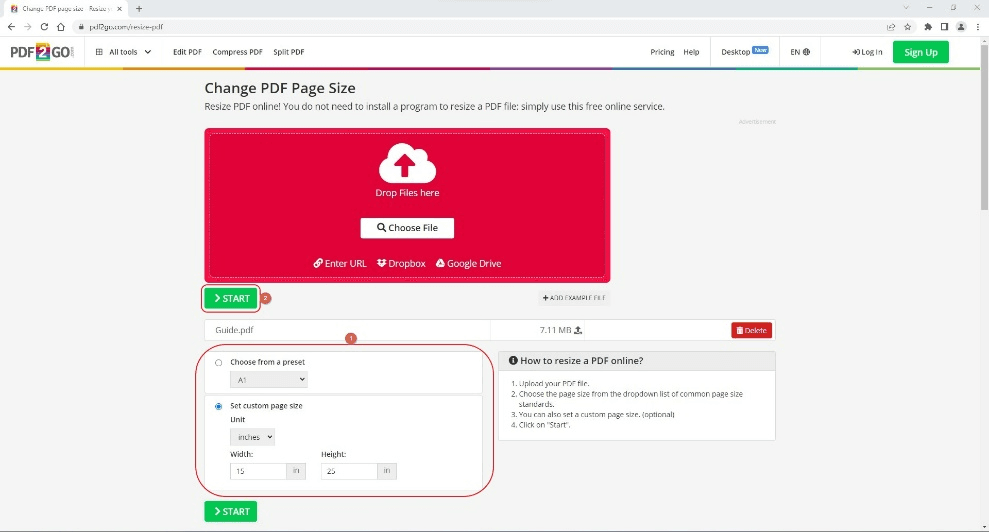Click the cloud upload icon

[407, 163]
